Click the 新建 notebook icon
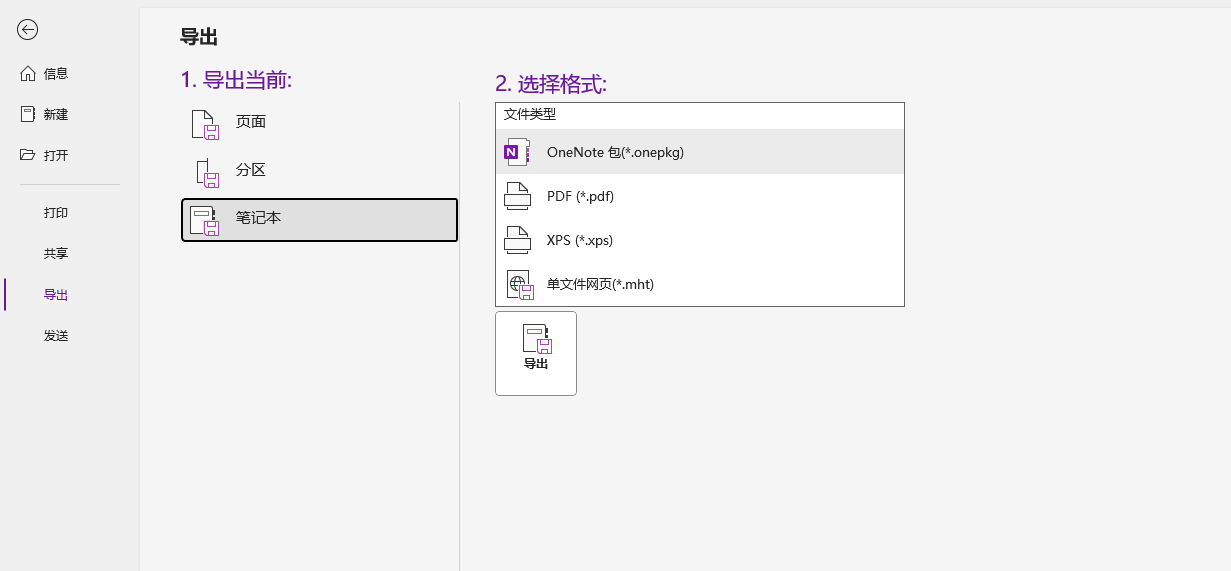1231x571 pixels. pos(28,114)
